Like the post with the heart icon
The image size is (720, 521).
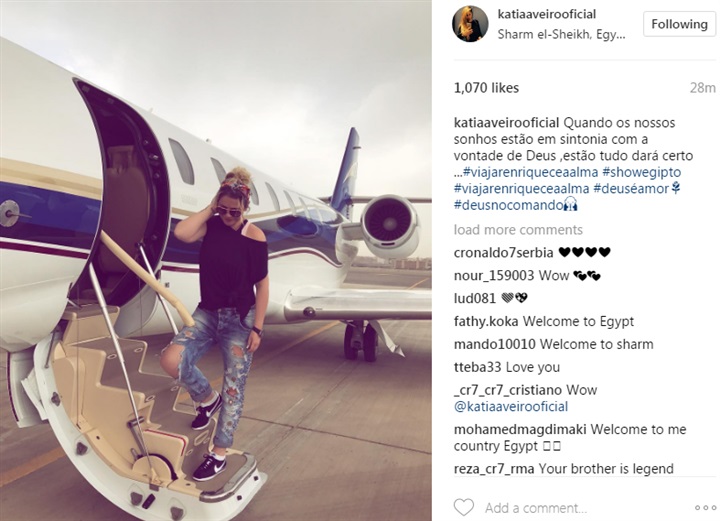(464, 507)
